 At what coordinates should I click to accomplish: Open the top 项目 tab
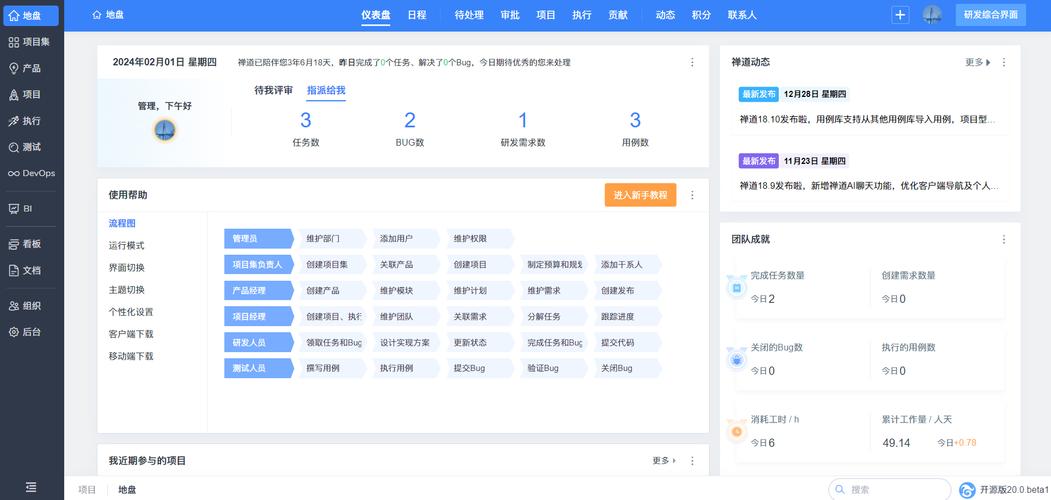(546, 15)
